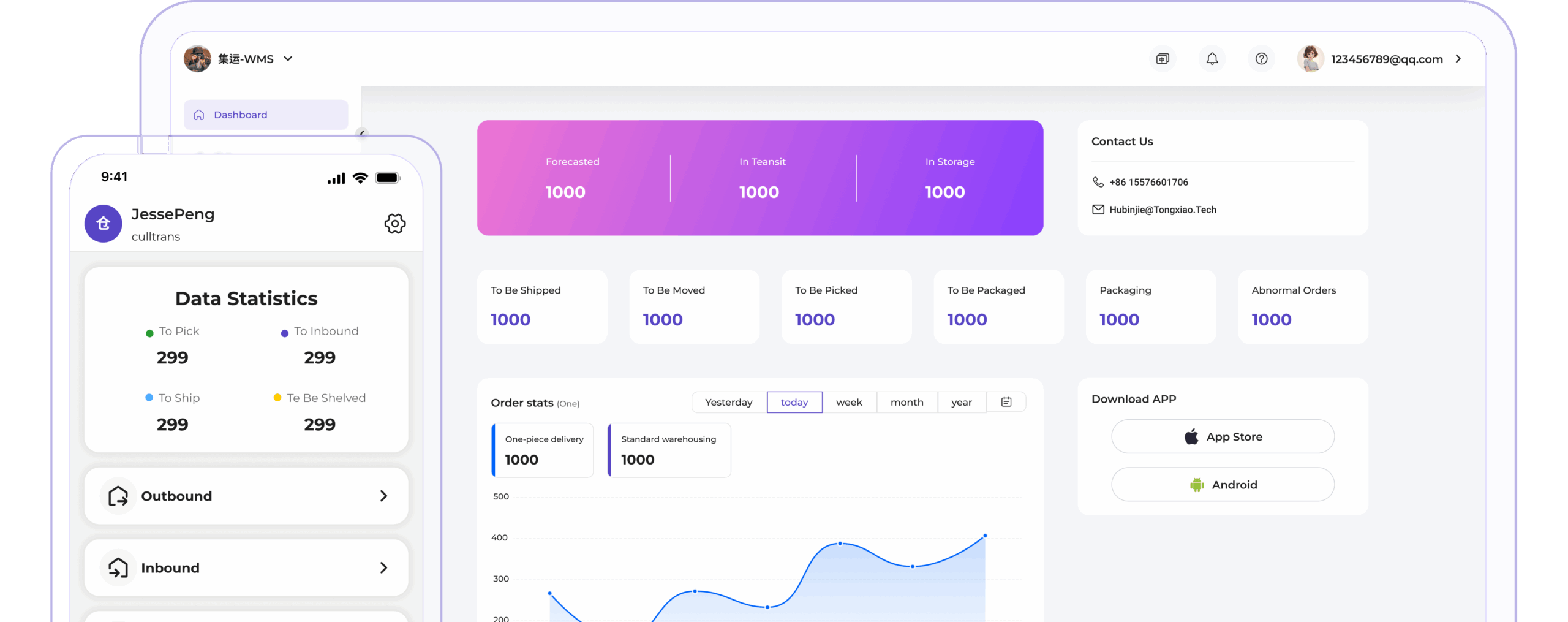Select the Standard warehousing series card

tap(669, 450)
